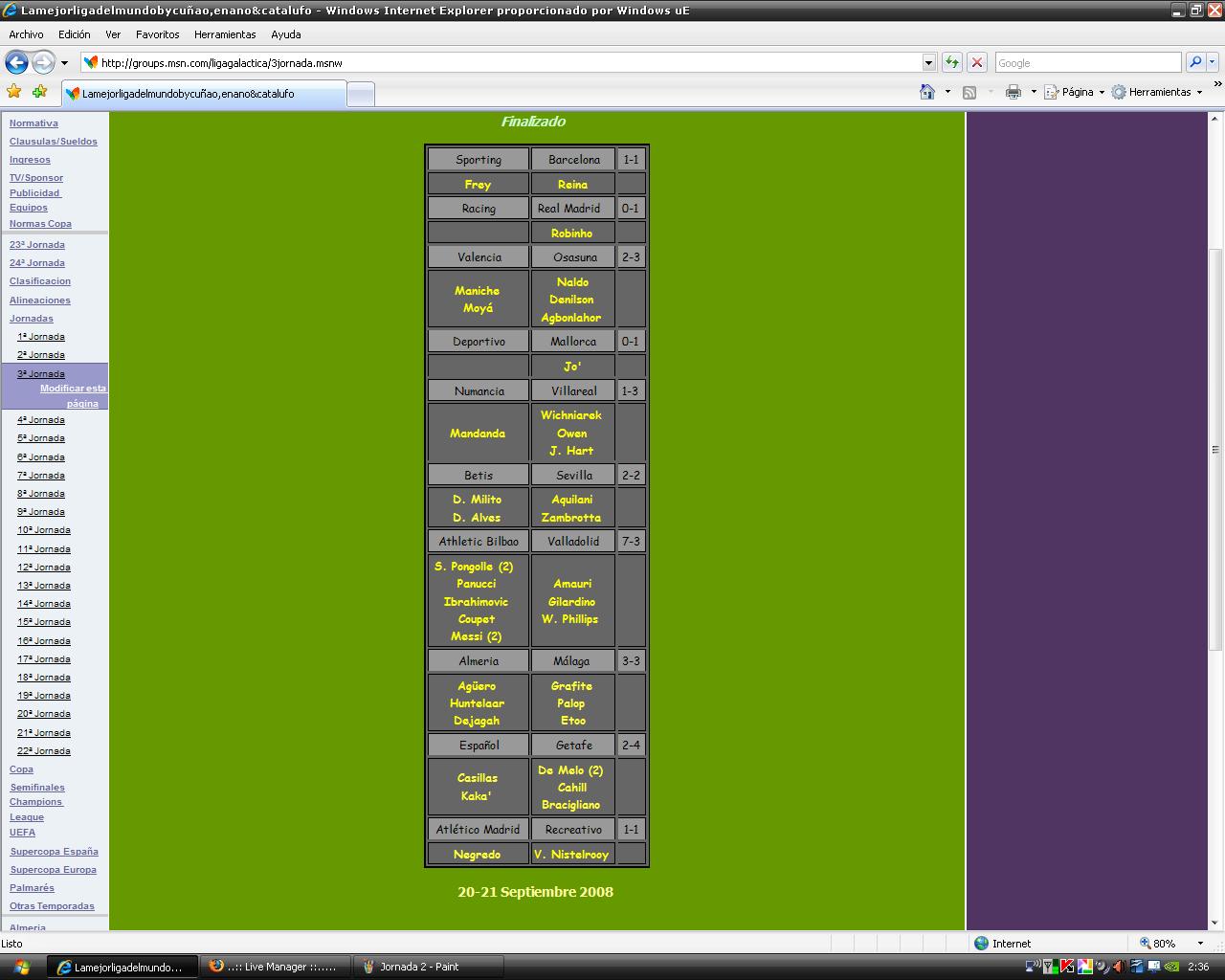Click Modificar esta página link
The height and width of the screenshot is (980, 1225).
click(x=74, y=396)
